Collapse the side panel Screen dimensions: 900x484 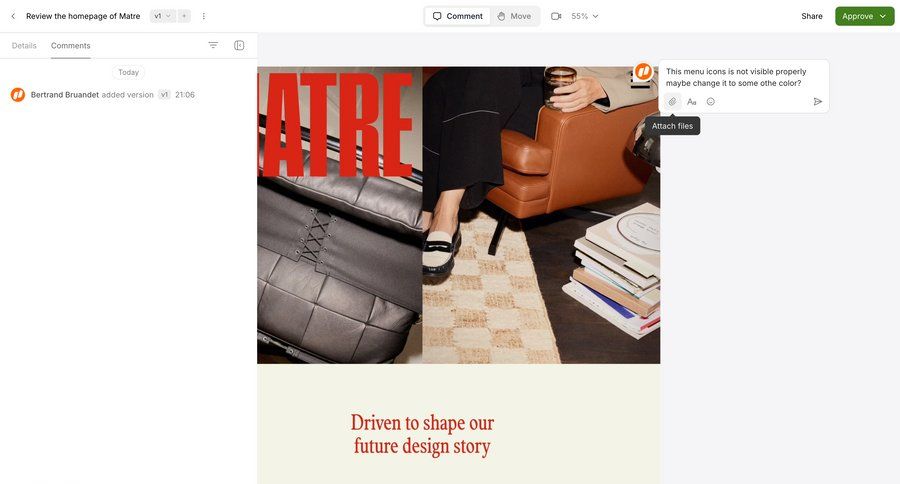pyautogui.click(x=239, y=45)
